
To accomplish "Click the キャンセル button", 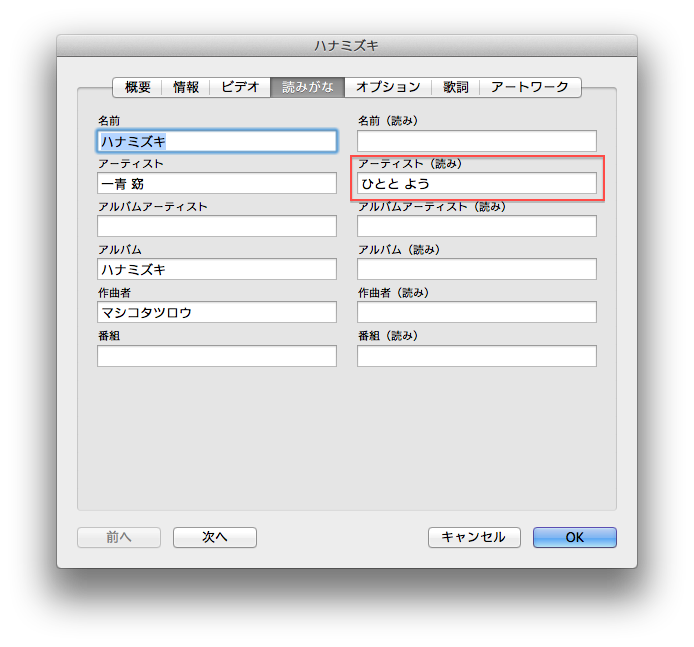I will pyautogui.click(x=474, y=537).
